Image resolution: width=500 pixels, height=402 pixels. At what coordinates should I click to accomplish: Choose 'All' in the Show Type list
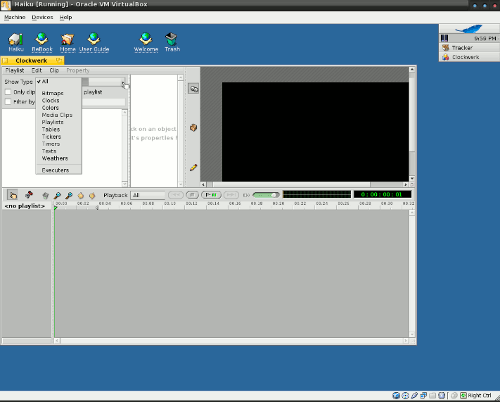point(58,81)
